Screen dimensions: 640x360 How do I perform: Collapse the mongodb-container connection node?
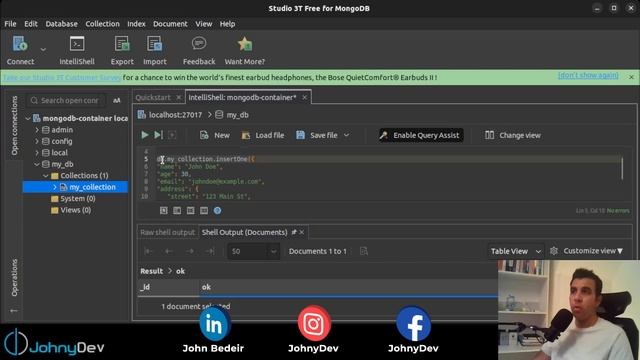(x=28, y=118)
